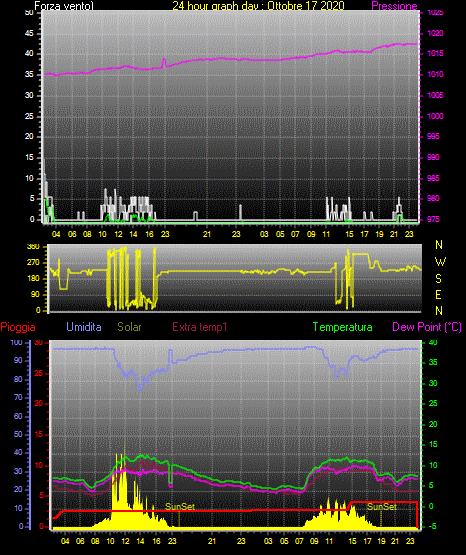Click the Umidita legend label

pos(84,327)
